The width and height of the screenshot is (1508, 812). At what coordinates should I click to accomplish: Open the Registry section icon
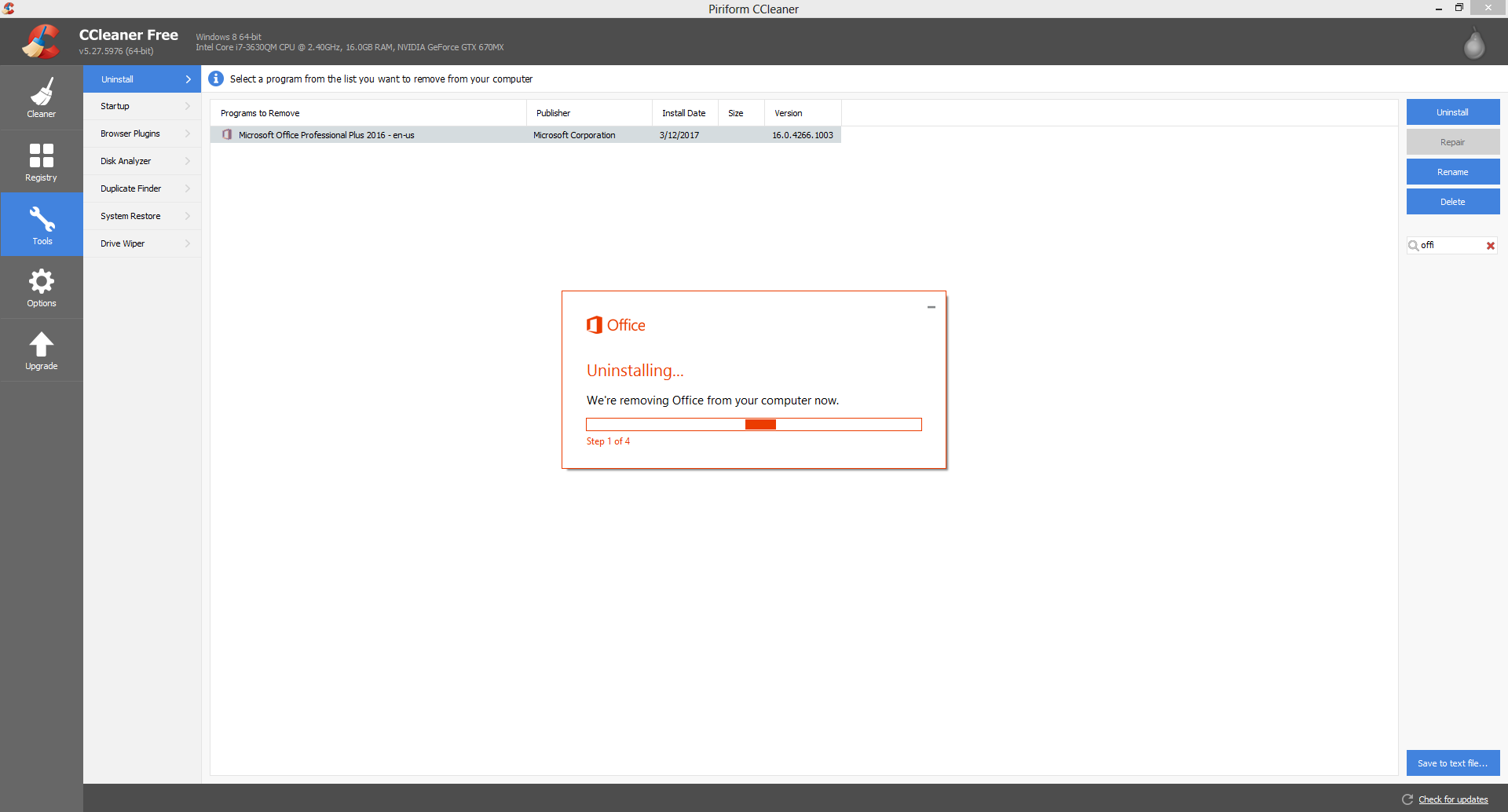coord(42,155)
